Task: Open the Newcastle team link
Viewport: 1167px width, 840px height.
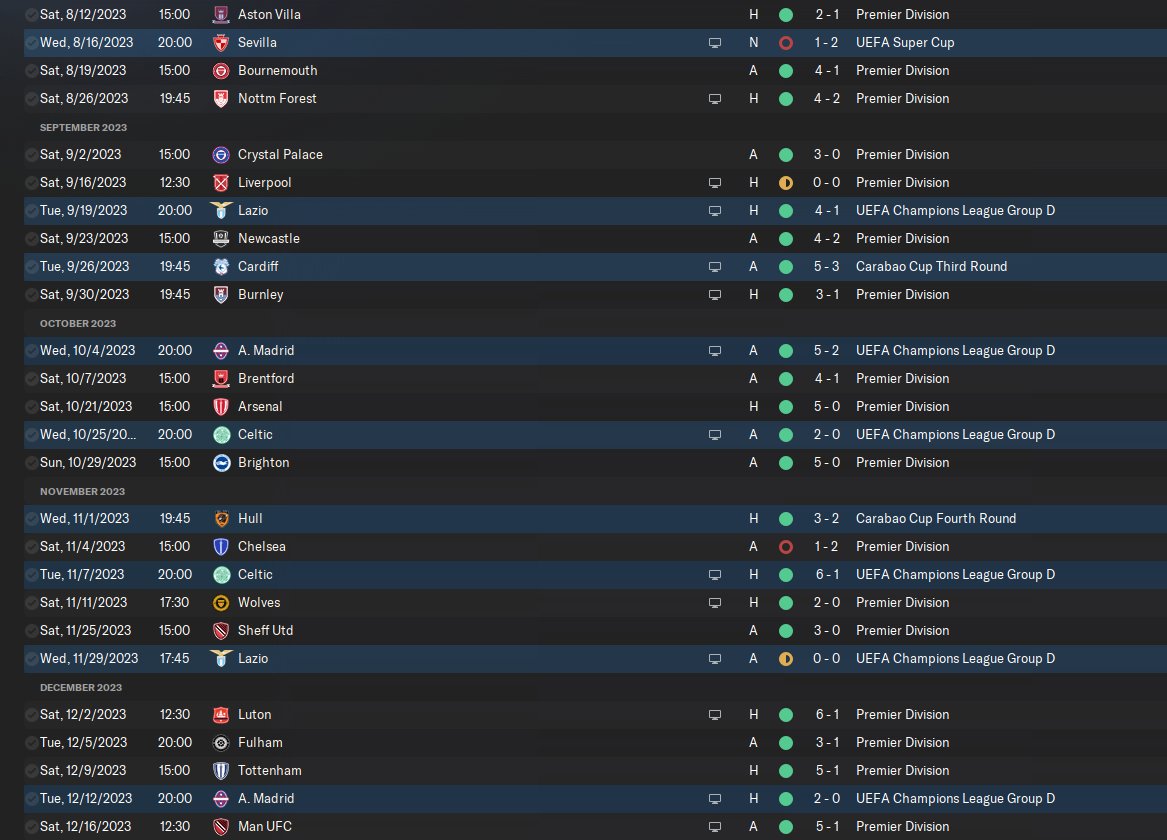Action: [268, 239]
